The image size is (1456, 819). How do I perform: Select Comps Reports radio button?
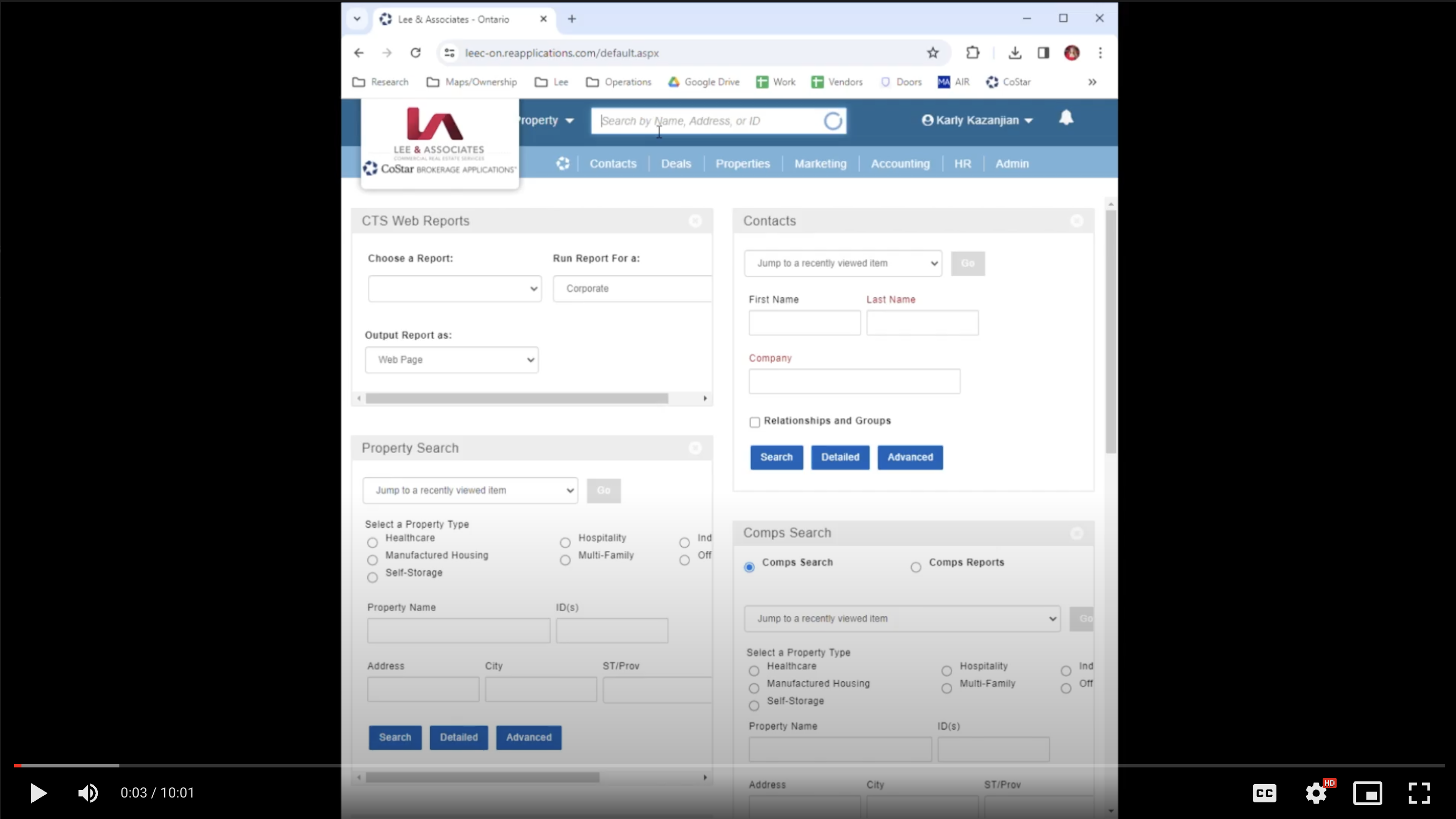[916, 566]
